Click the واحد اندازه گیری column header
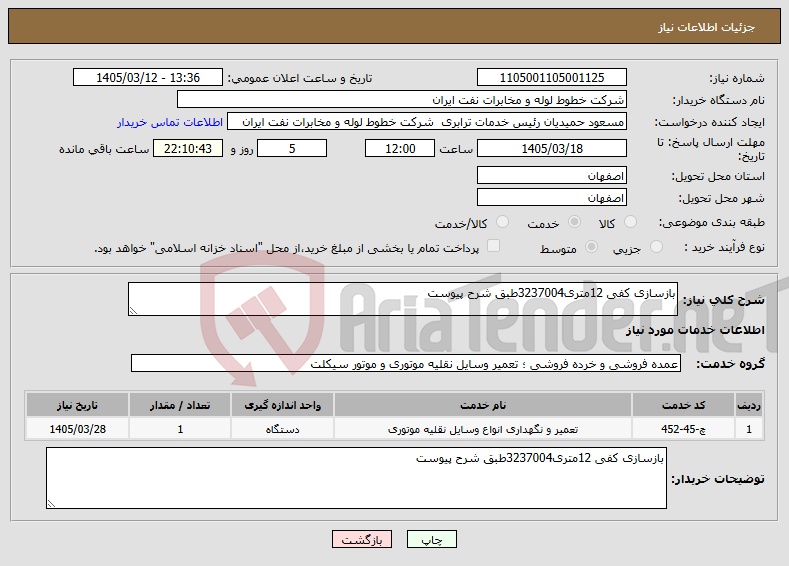 (x=282, y=405)
